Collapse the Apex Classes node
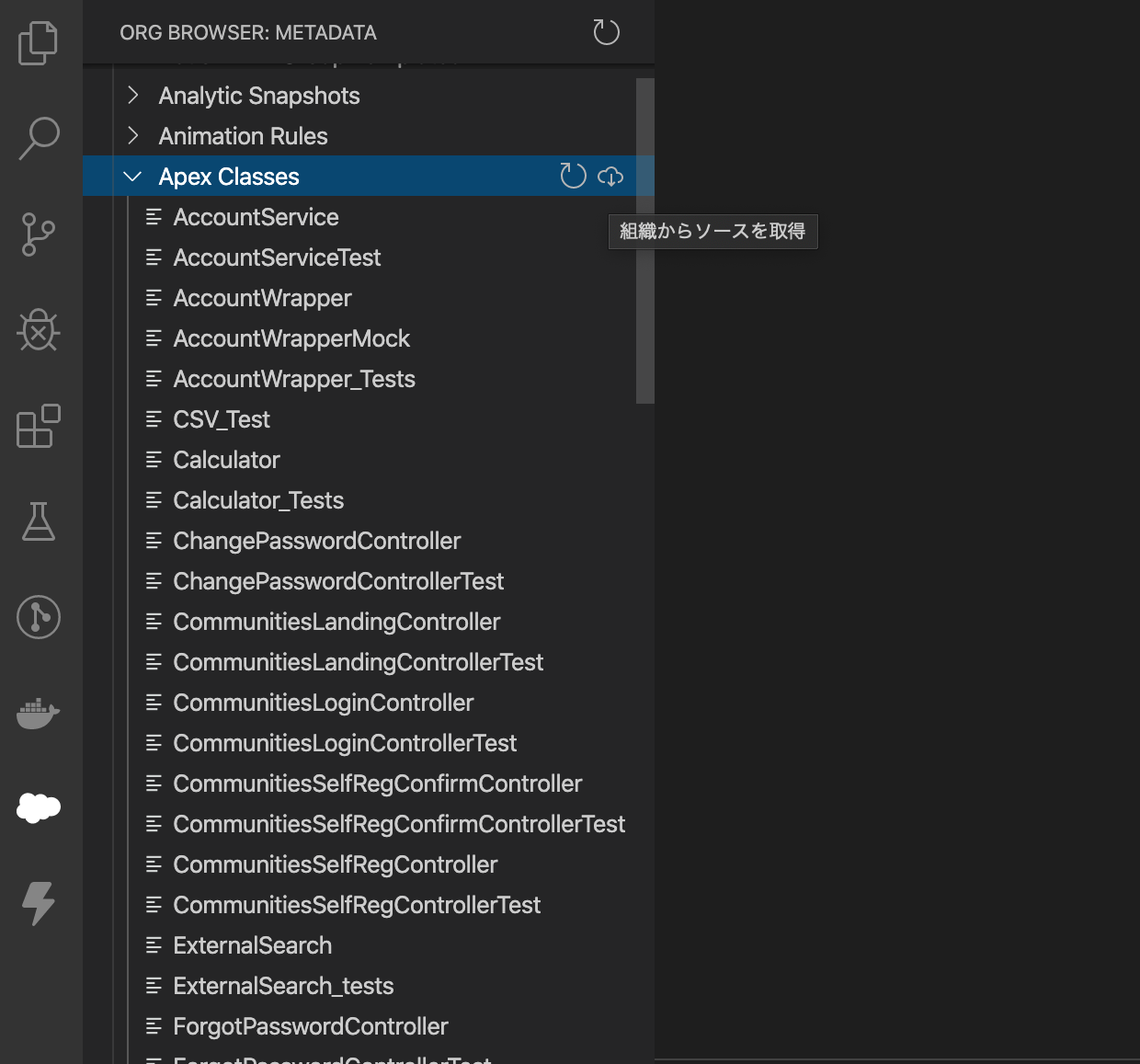 pos(133,177)
